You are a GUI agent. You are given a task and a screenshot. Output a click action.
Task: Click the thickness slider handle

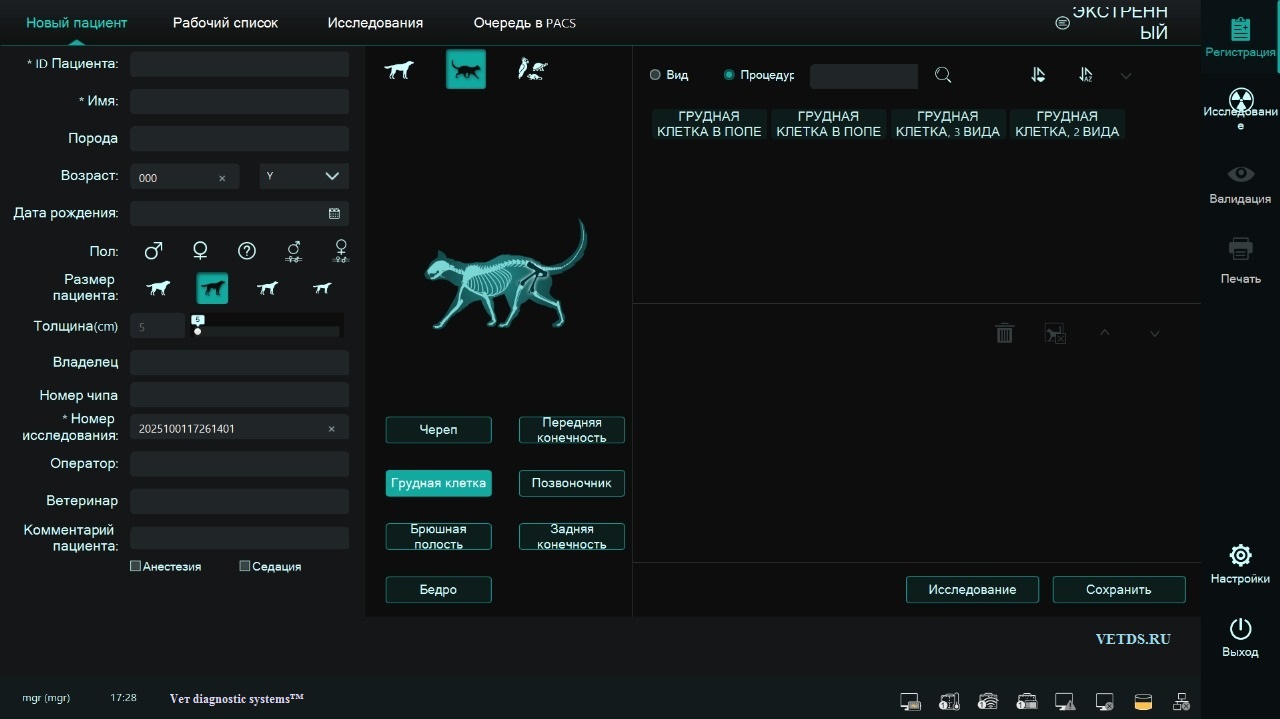click(197, 325)
